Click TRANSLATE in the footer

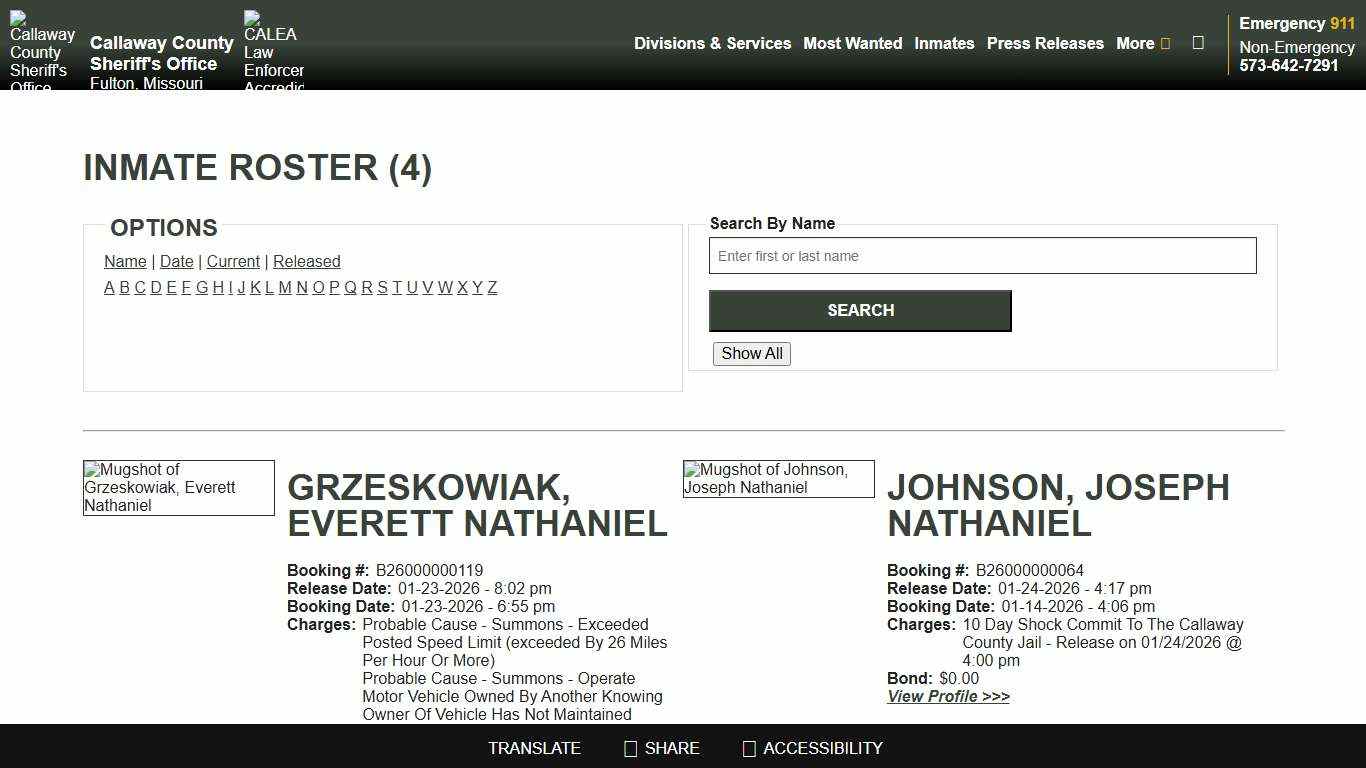534,748
